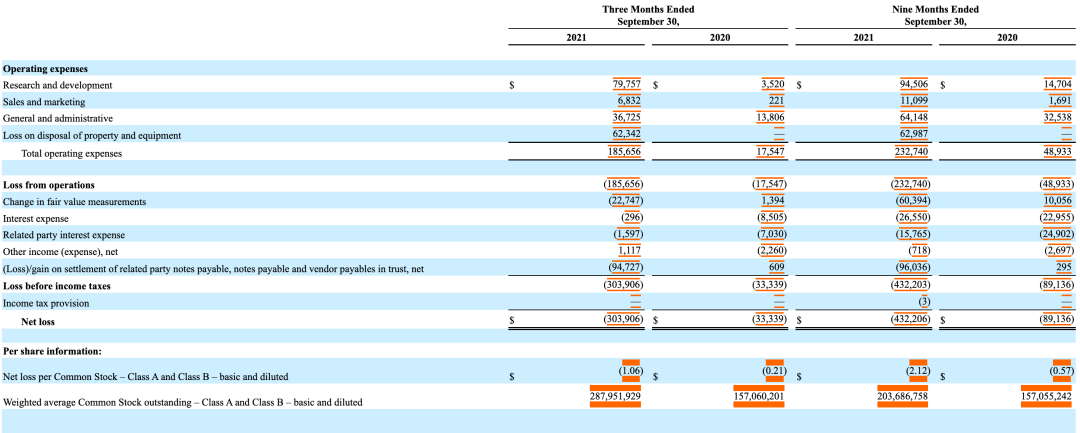Screen dimensions: 1080x433
Task: Select Sales and marketing value 6,832
Action: pyautogui.click(x=630, y=102)
